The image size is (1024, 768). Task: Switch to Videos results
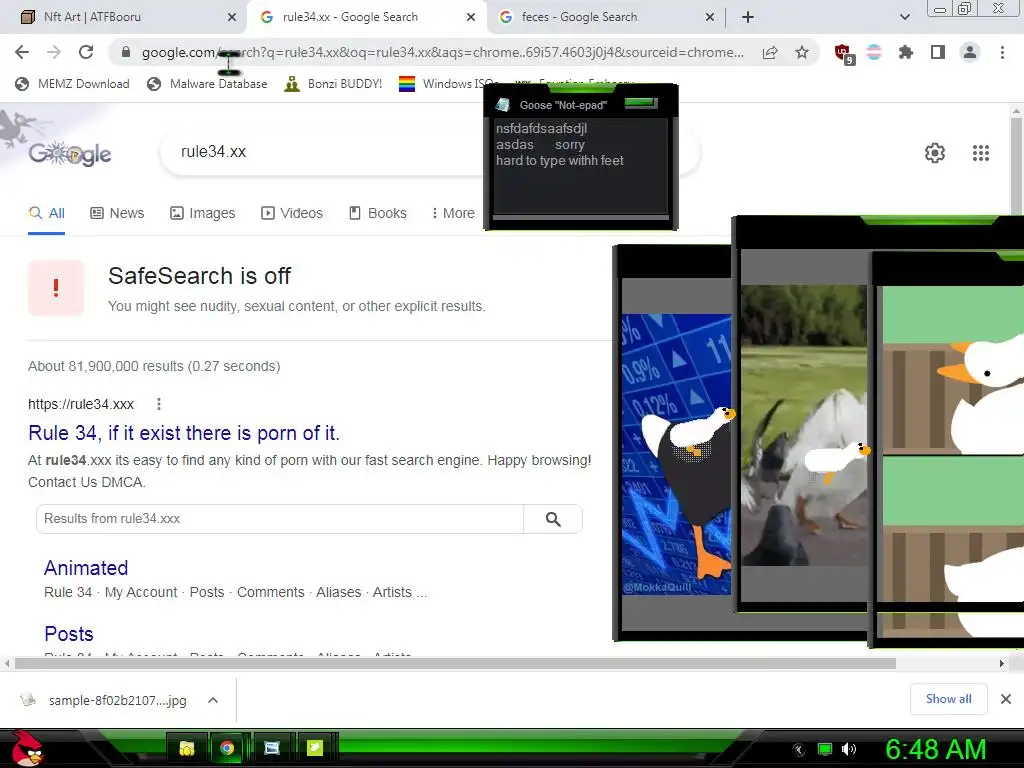click(291, 213)
